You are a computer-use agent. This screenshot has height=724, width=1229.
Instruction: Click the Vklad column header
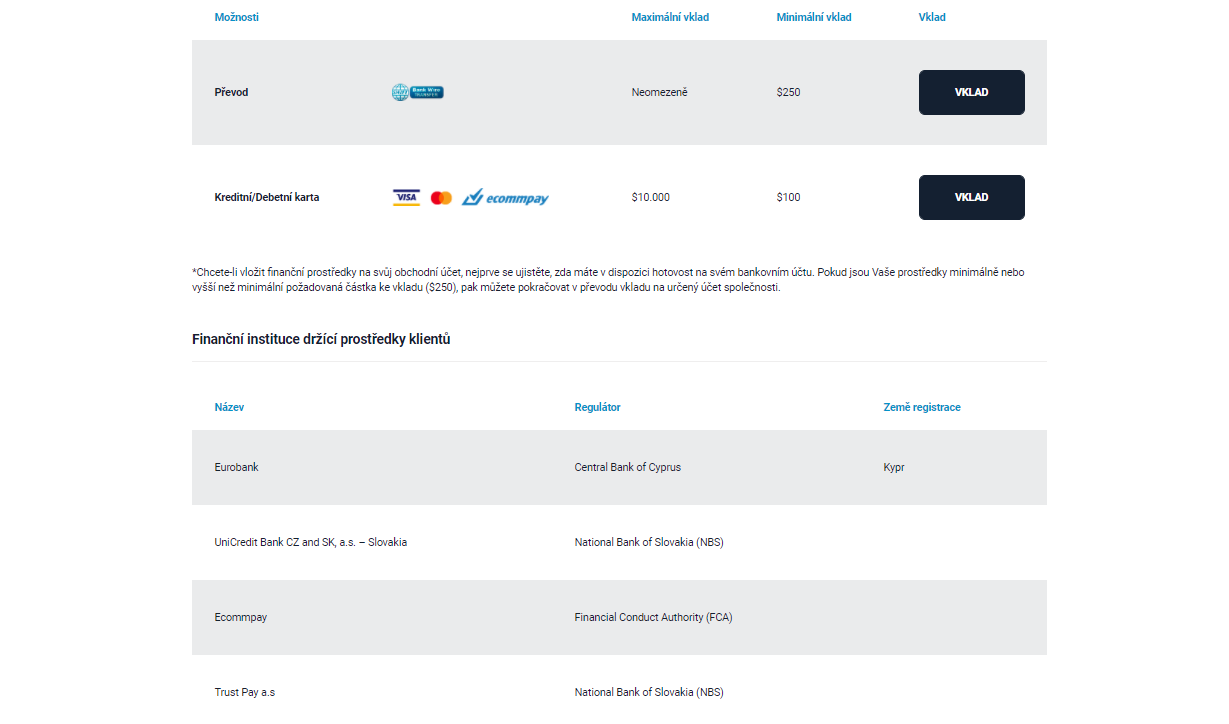click(x=932, y=17)
